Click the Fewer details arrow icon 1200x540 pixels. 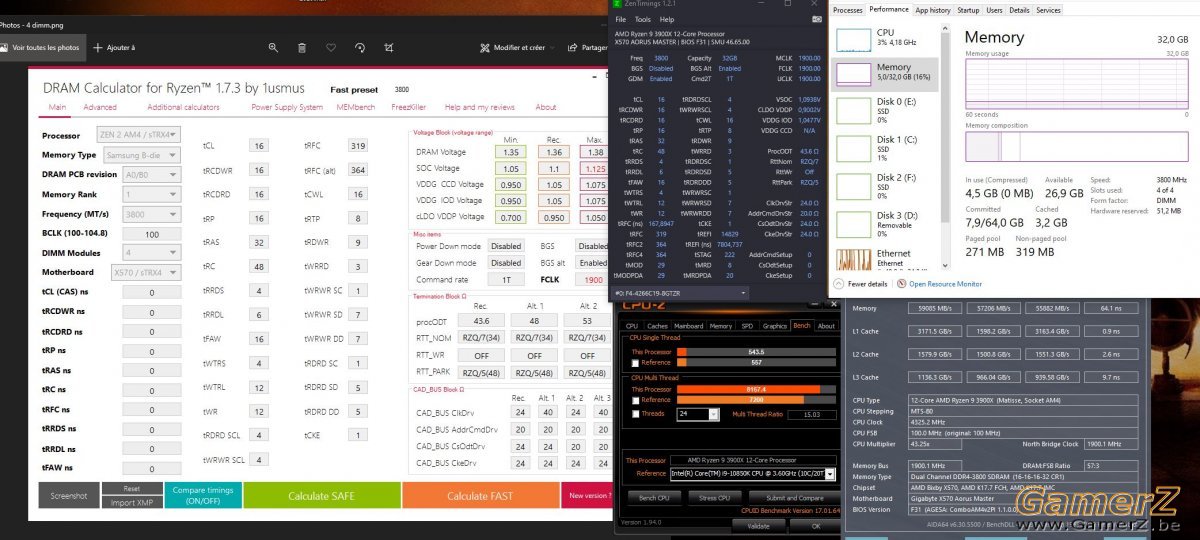[x=840, y=284]
